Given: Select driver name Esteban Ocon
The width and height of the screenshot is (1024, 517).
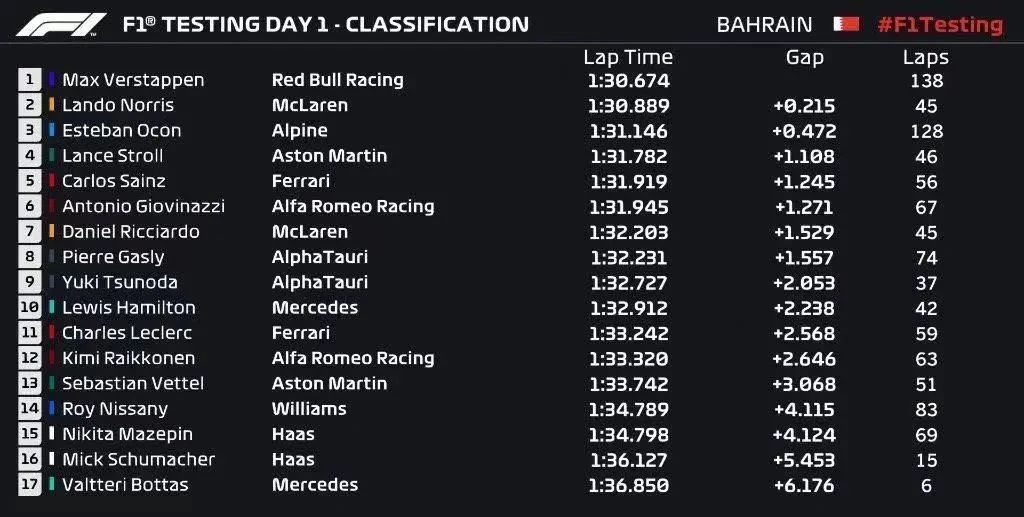Looking at the screenshot, I should click(x=121, y=131).
